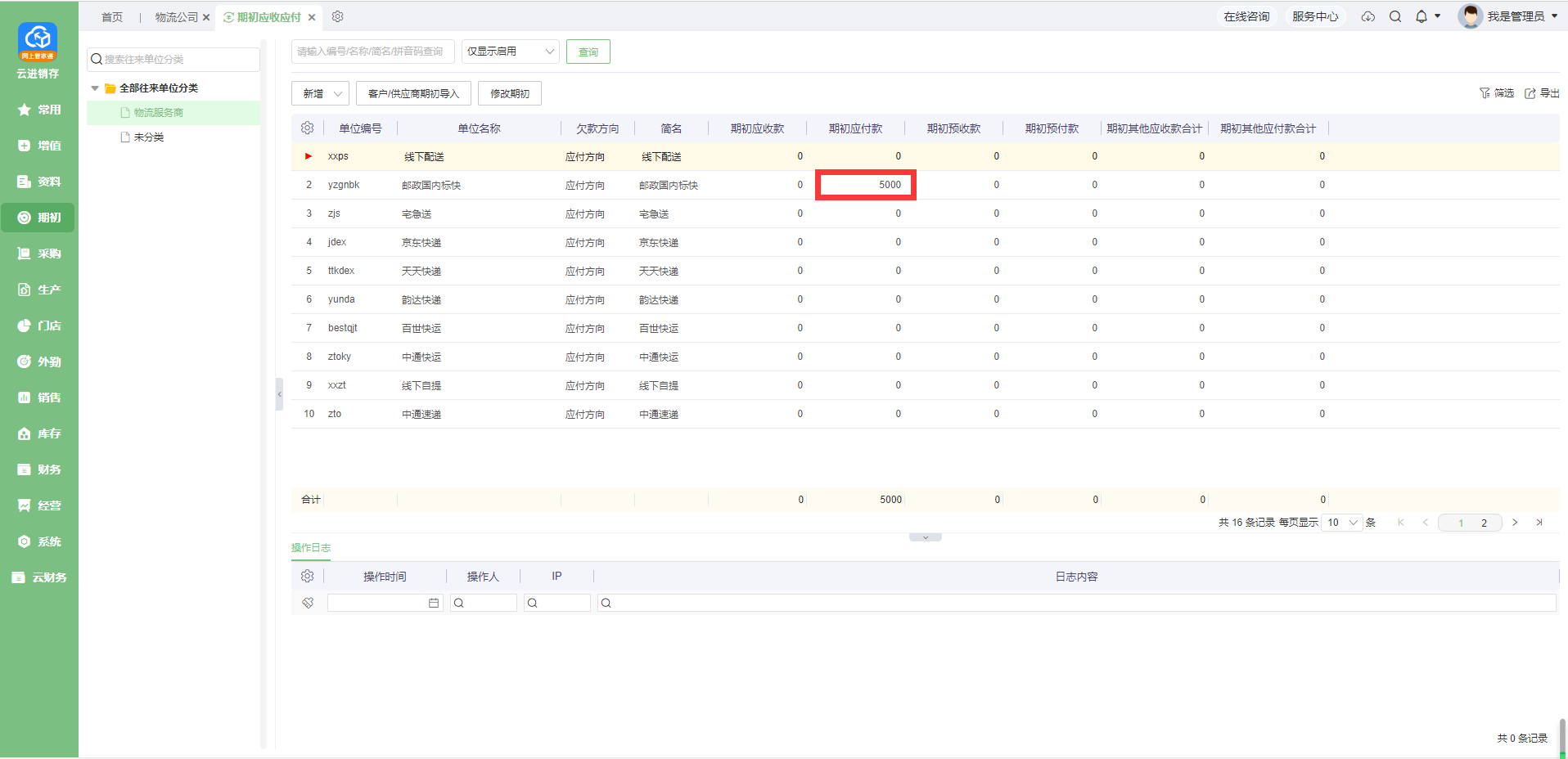Click 导出 export button

coord(1542,93)
